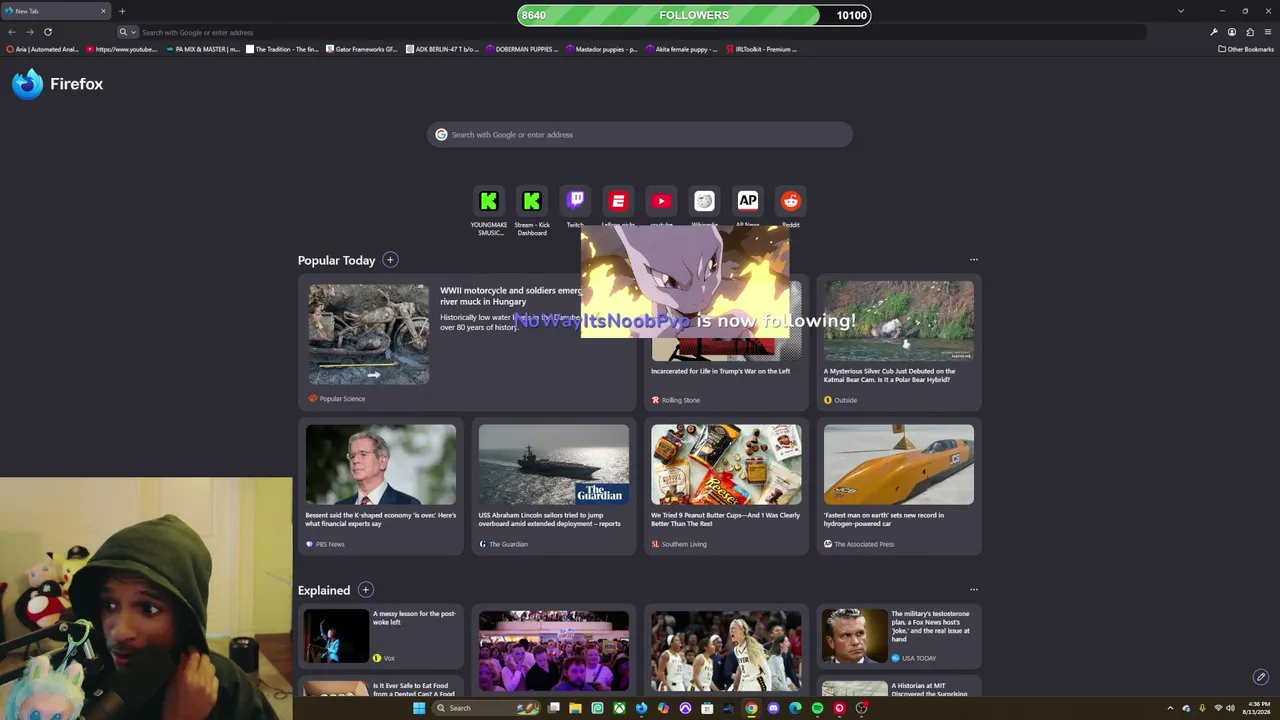
Task: Open the Firefox account icon in toolbar
Action: click(x=1231, y=32)
